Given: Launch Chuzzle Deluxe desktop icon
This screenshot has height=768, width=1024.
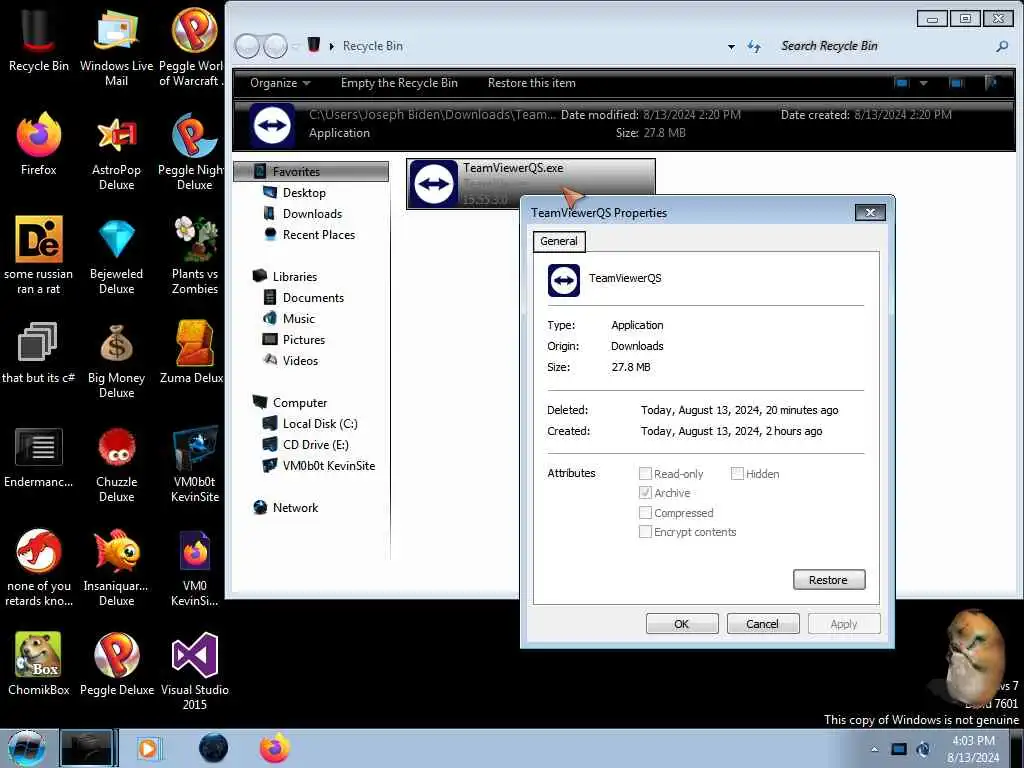Looking at the screenshot, I should [x=116, y=464].
